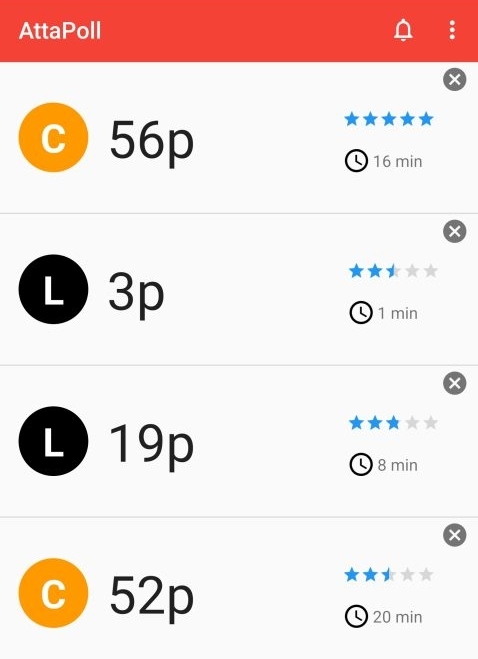478x659 pixels.
Task: Dismiss the 52p survey card
Action: pos(454,535)
